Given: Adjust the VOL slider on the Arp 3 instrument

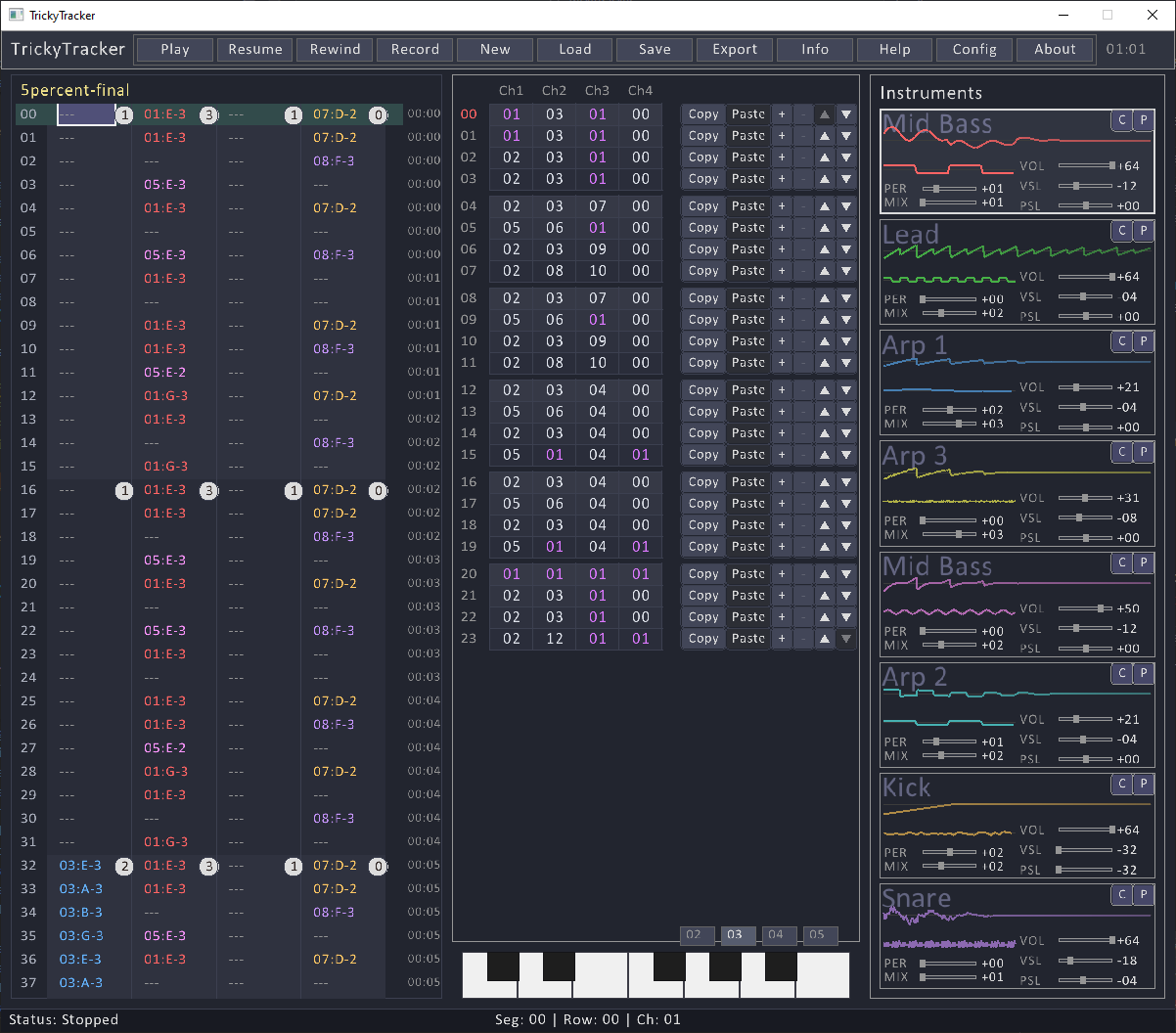Looking at the screenshot, I should 1084,498.
